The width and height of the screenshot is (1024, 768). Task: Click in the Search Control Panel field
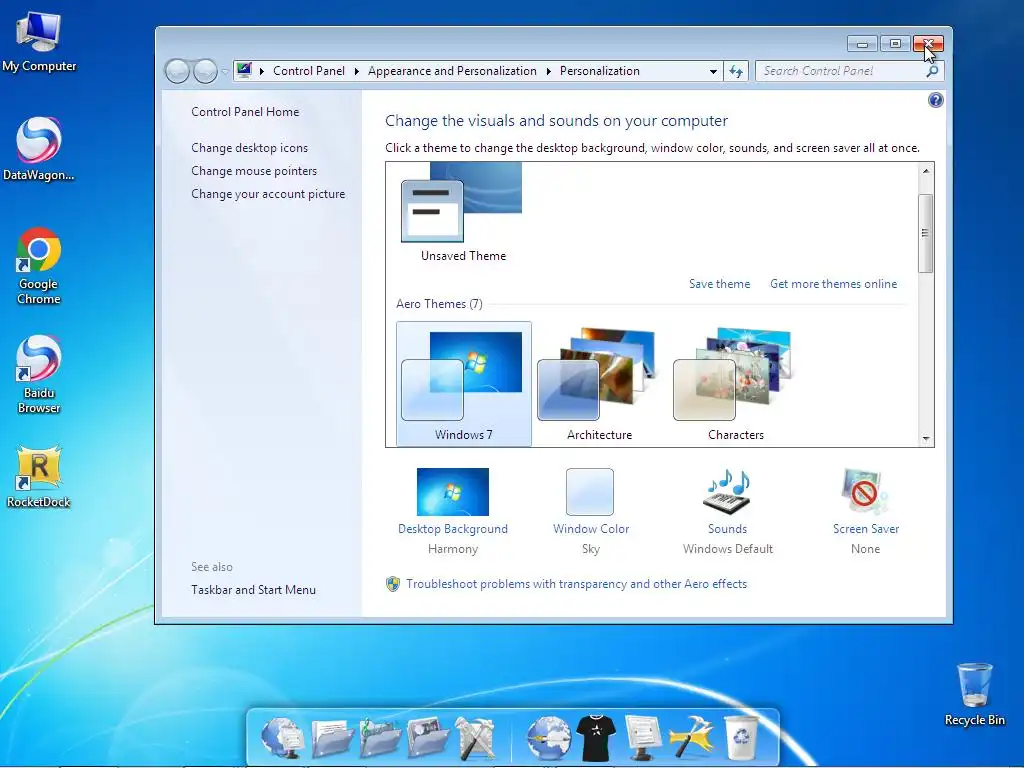[841, 71]
